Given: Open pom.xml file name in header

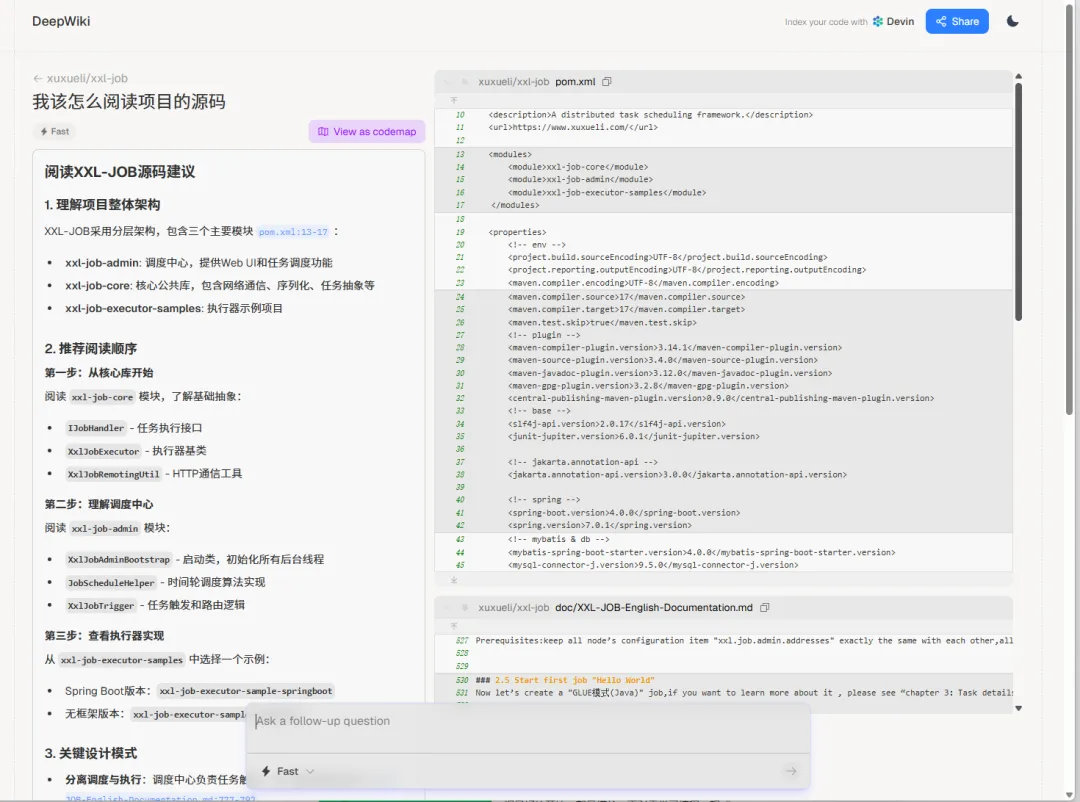Looking at the screenshot, I should (575, 81).
